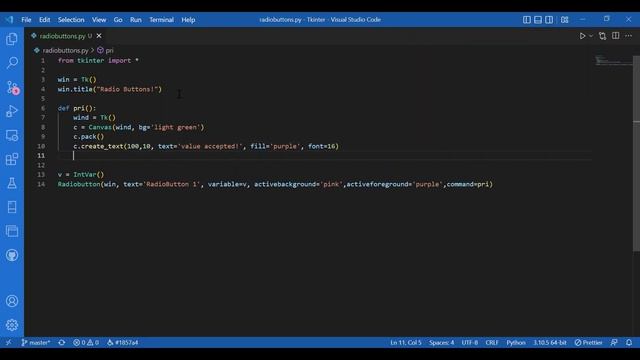Image resolution: width=640 pixels, height=360 pixels.
Task: Open the Go menu
Action: point(118,20)
